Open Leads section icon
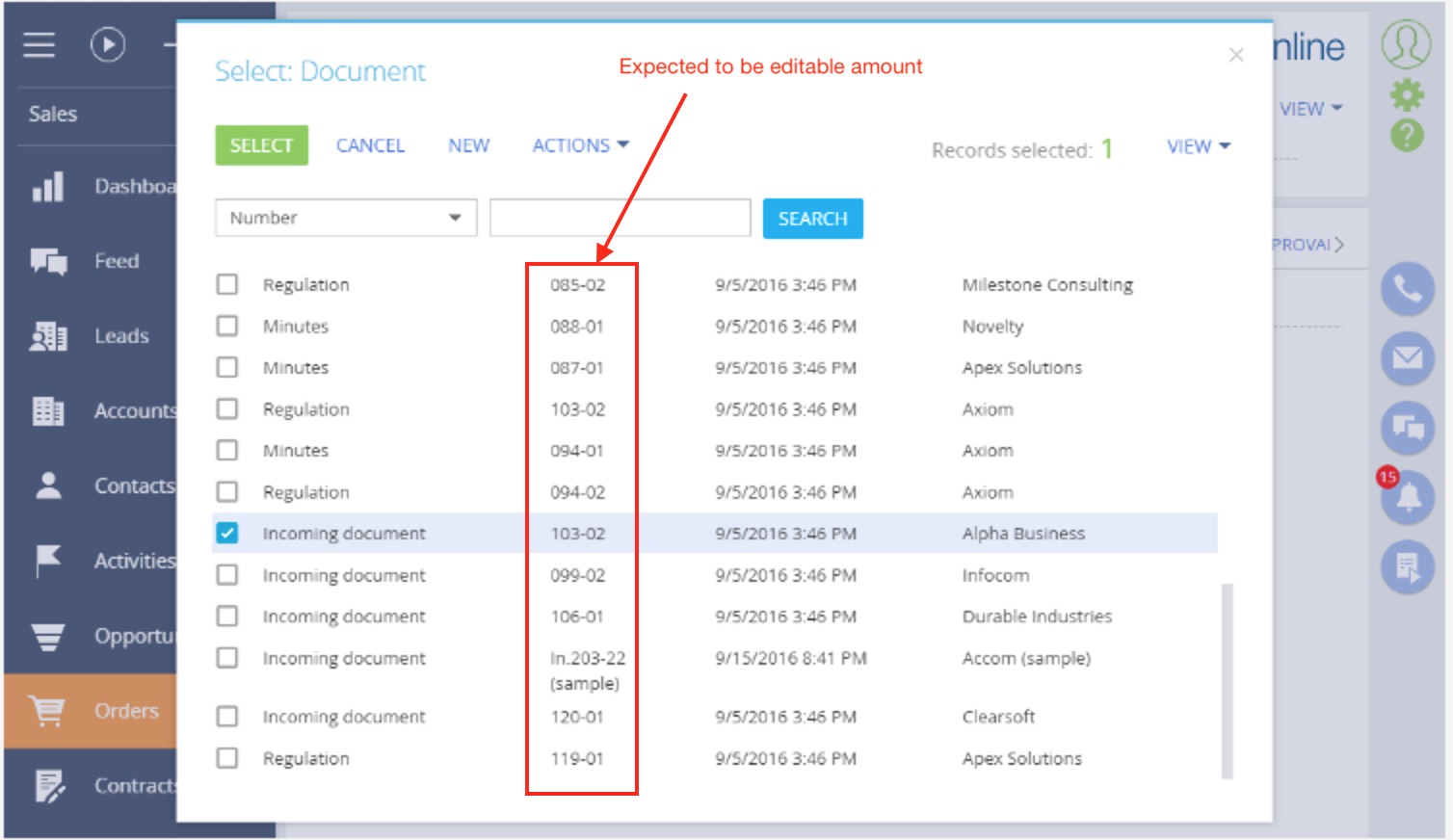The width and height of the screenshot is (1453, 840). click(x=48, y=336)
